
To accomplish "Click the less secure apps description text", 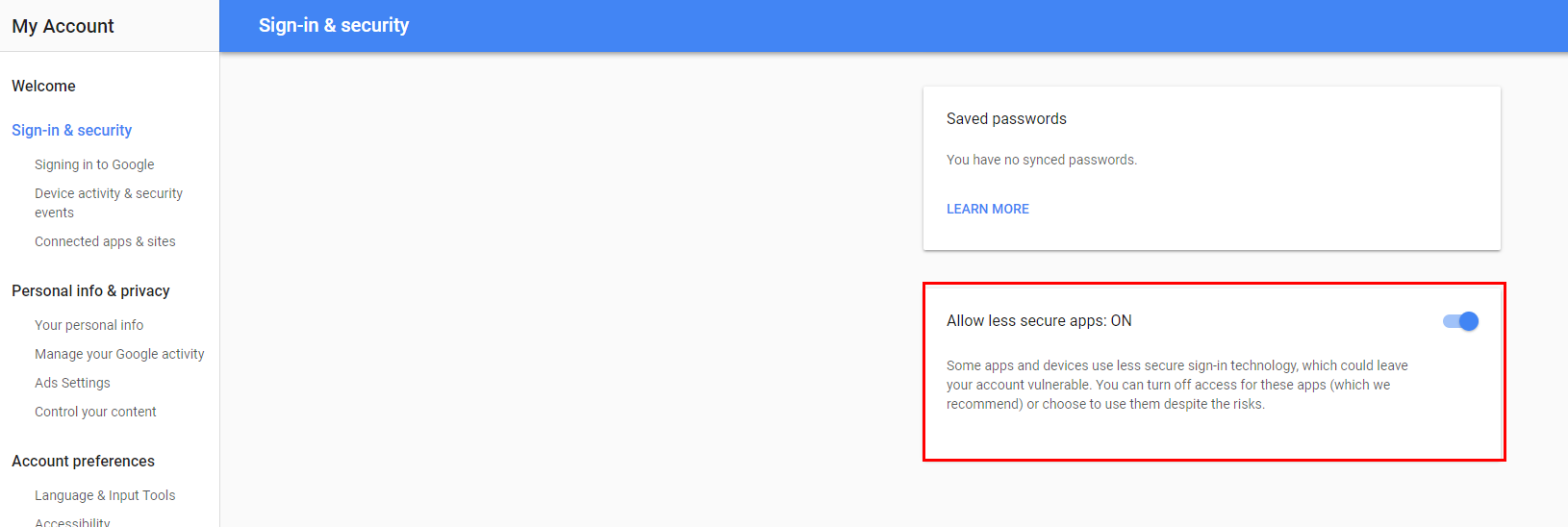I will click(x=1177, y=385).
